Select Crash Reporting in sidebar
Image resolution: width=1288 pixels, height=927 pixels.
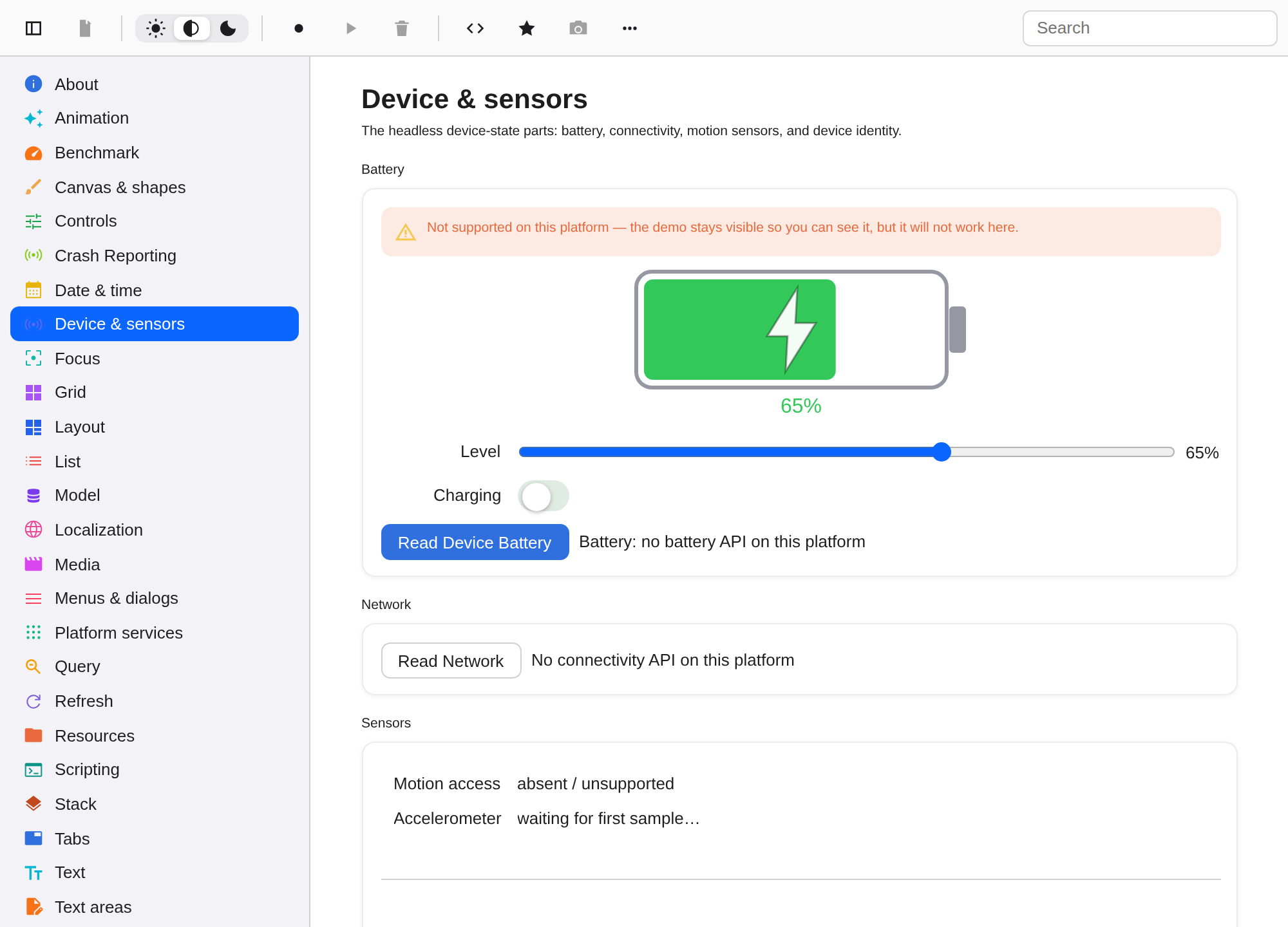click(x=155, y=256)
